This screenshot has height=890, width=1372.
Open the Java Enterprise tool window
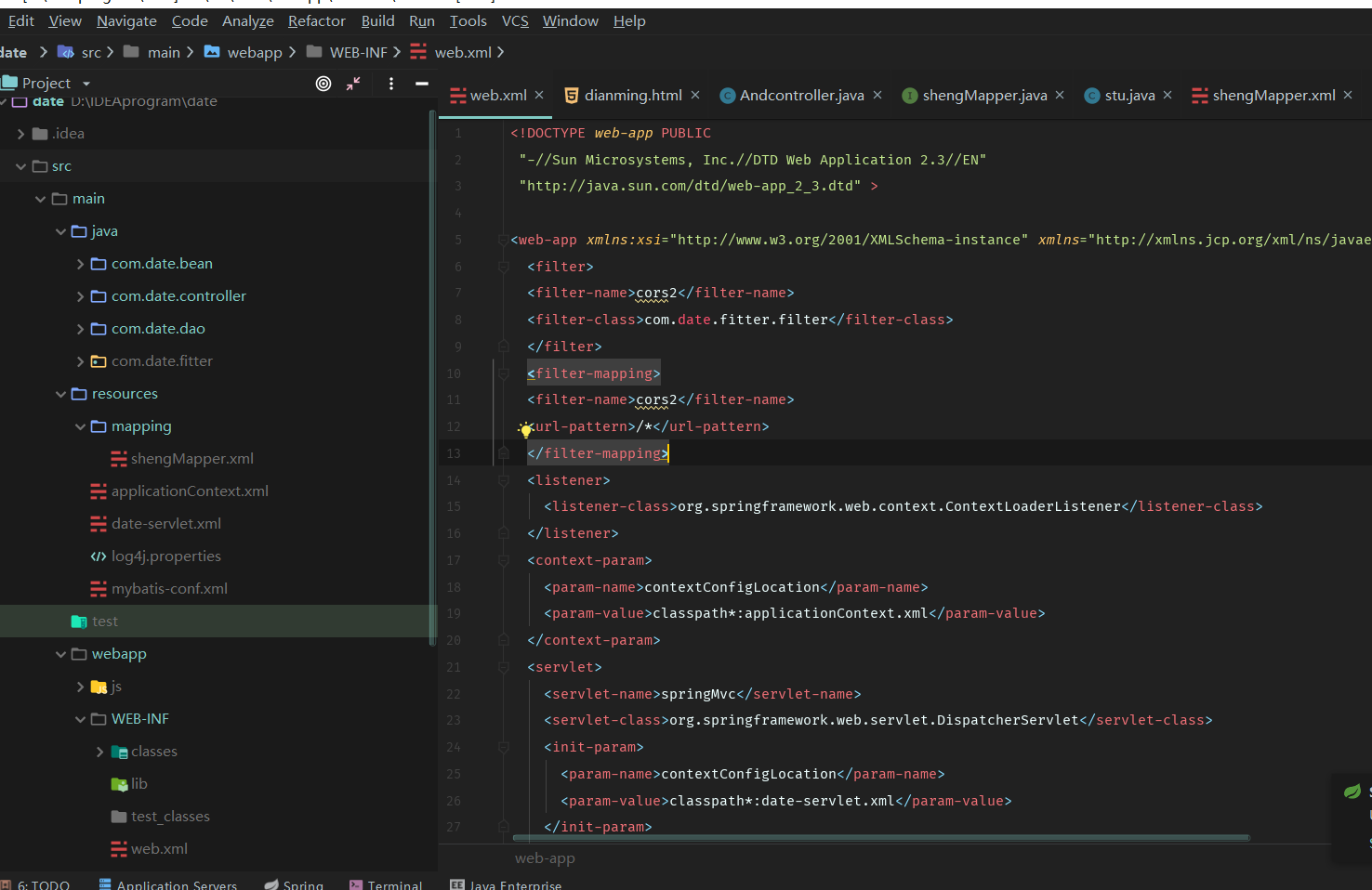(x=506, y=883)
